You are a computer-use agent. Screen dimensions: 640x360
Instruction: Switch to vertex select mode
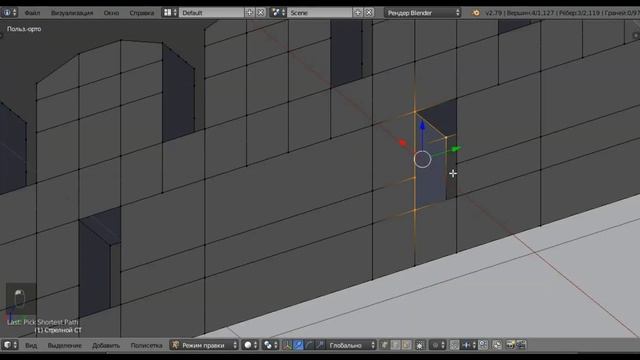click(384, 345)
